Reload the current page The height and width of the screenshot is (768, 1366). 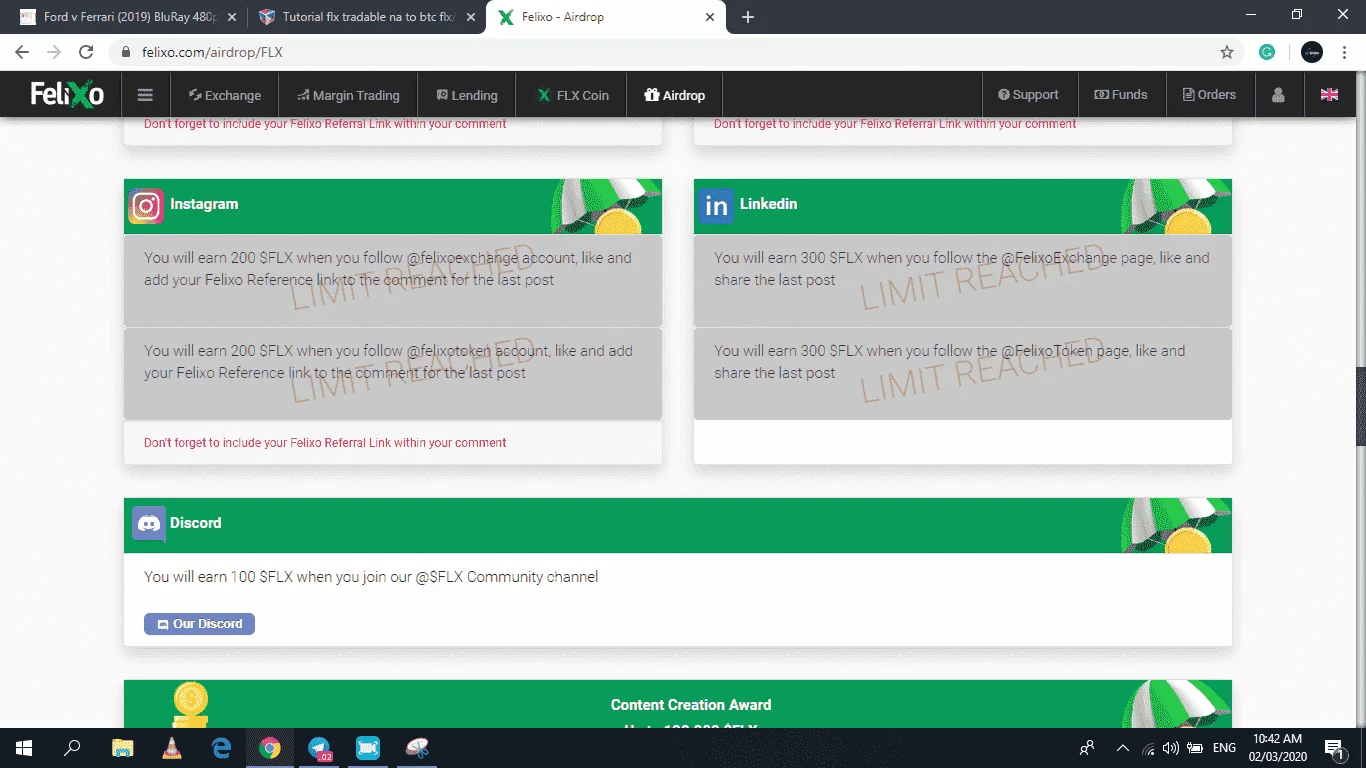point(86,52)
